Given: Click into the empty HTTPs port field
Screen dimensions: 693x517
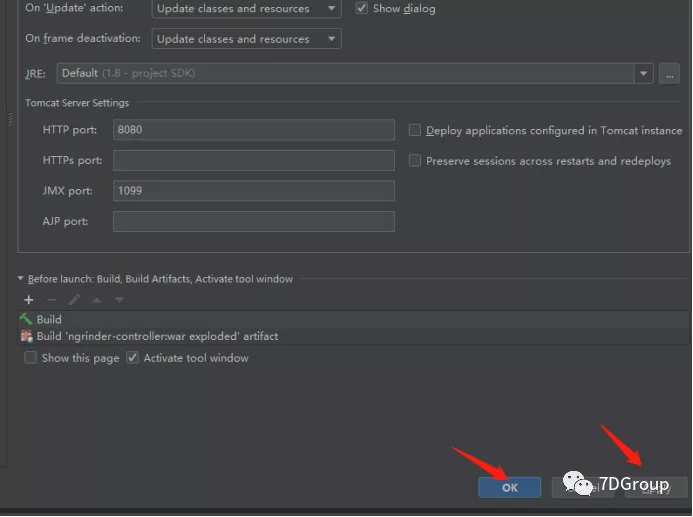Looking at the screenshot, I should point(254,160).
